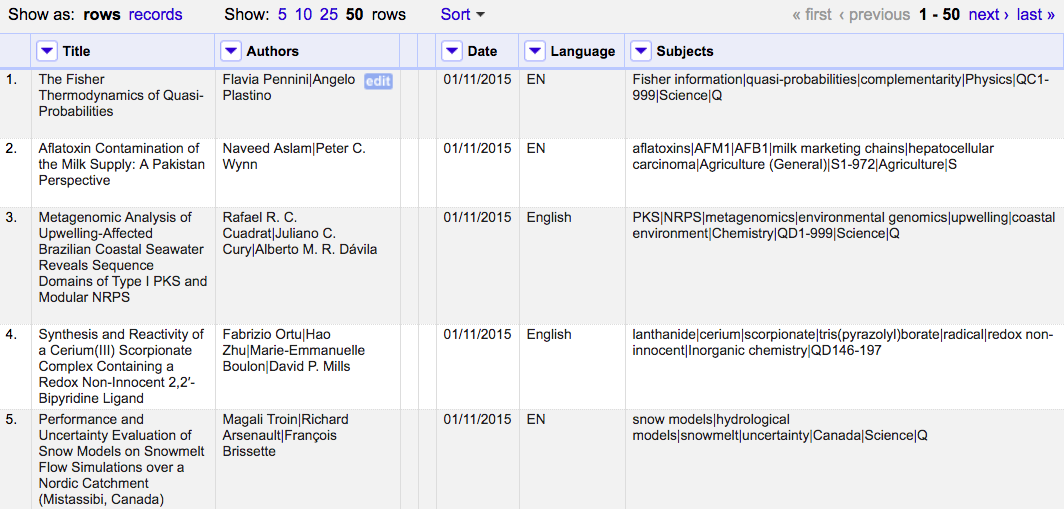Click row number 2
Screen dimensions: 1064x509
(12, 149)
